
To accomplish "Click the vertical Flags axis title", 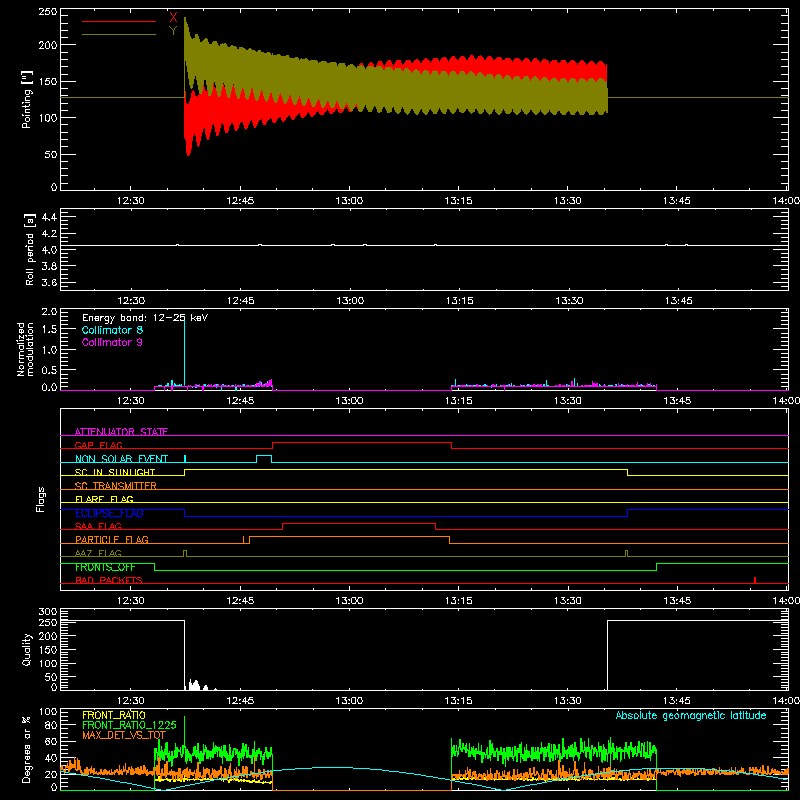I will pos(41,499).
